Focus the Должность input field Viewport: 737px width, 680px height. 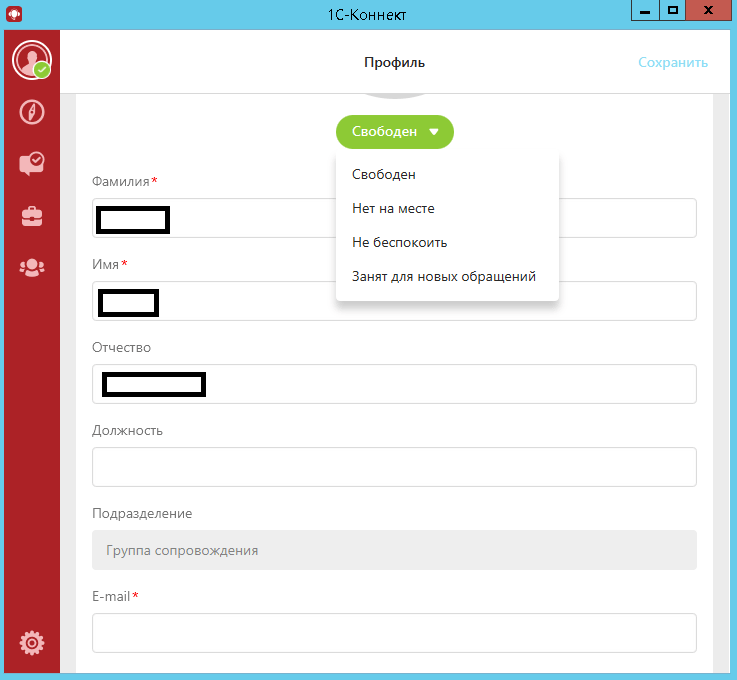click(x=394, y=467)
